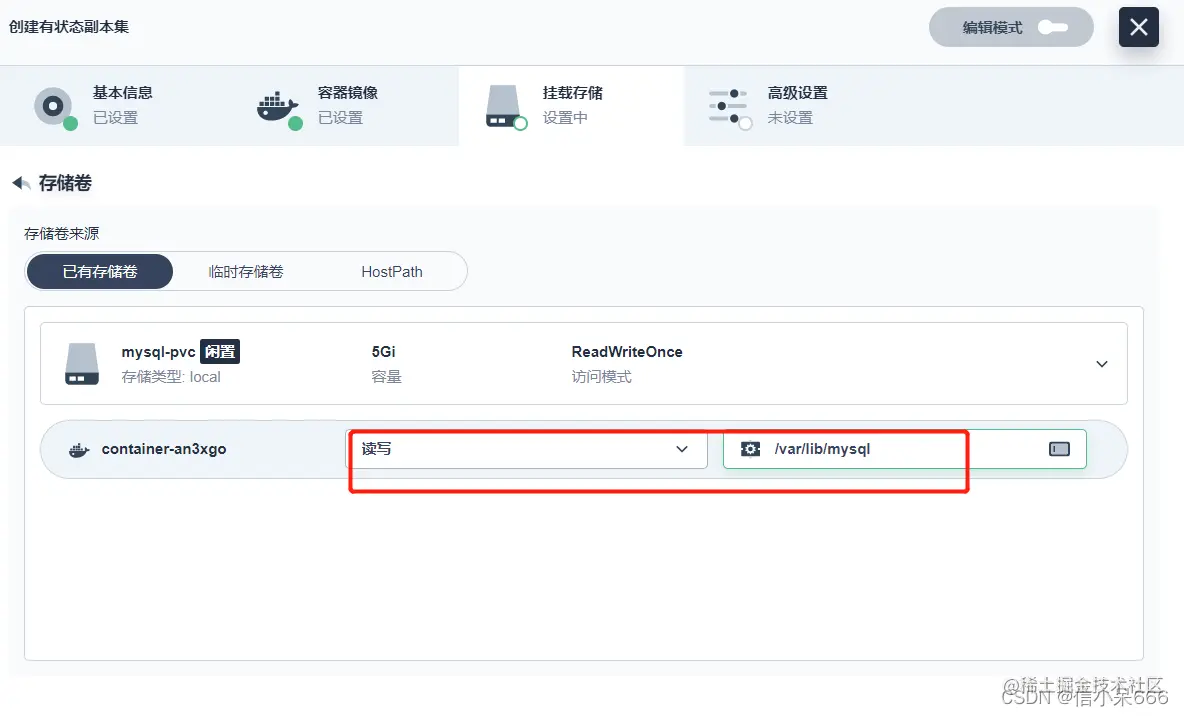
Task: Click the mysql-pvc disk icon
Action: [x=82, y=364]
